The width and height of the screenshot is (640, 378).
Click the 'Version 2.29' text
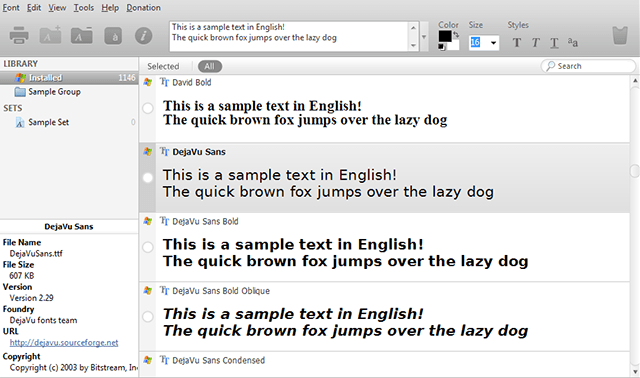tap(31, 298)
